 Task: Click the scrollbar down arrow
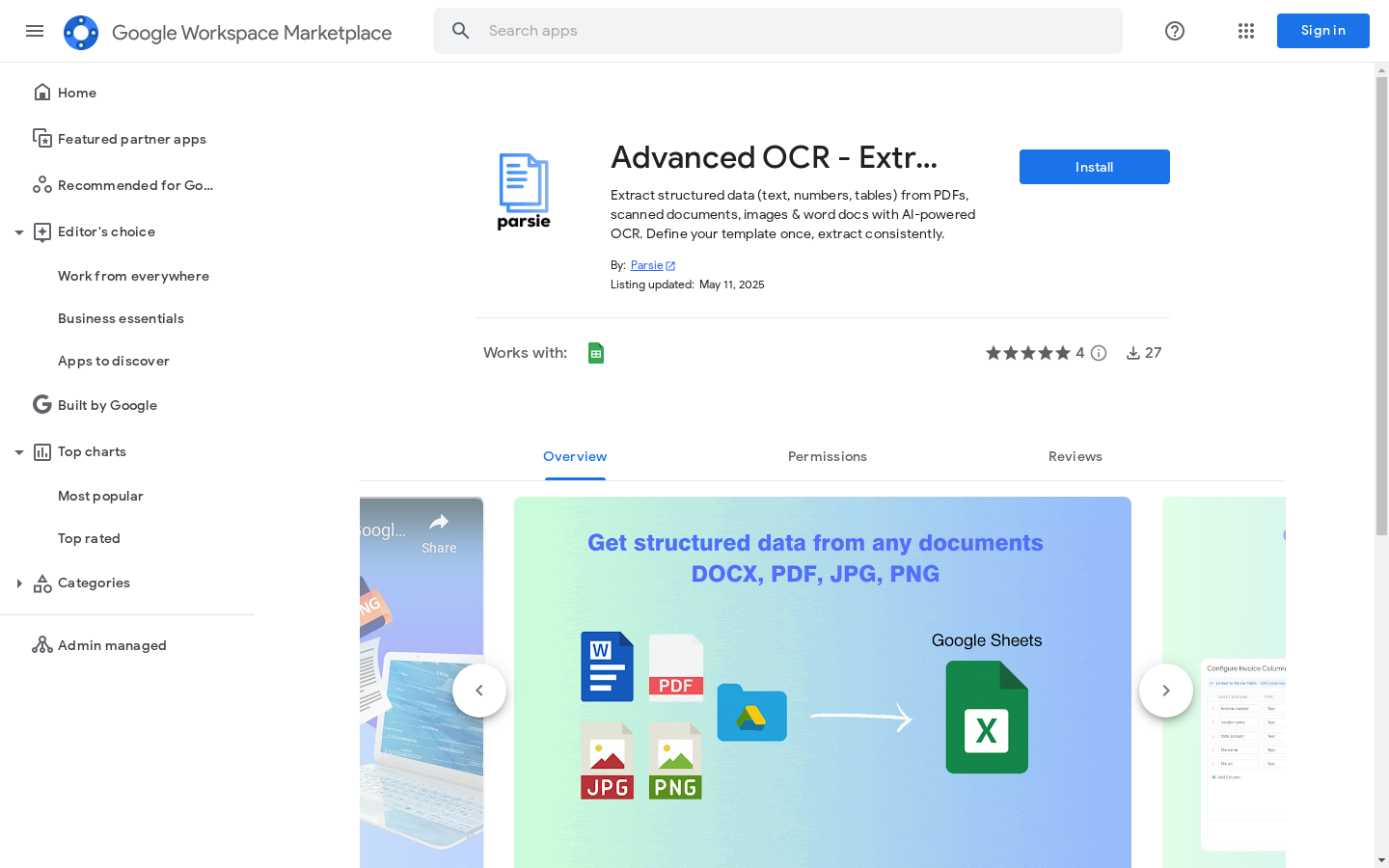(x=1381, y=860)
